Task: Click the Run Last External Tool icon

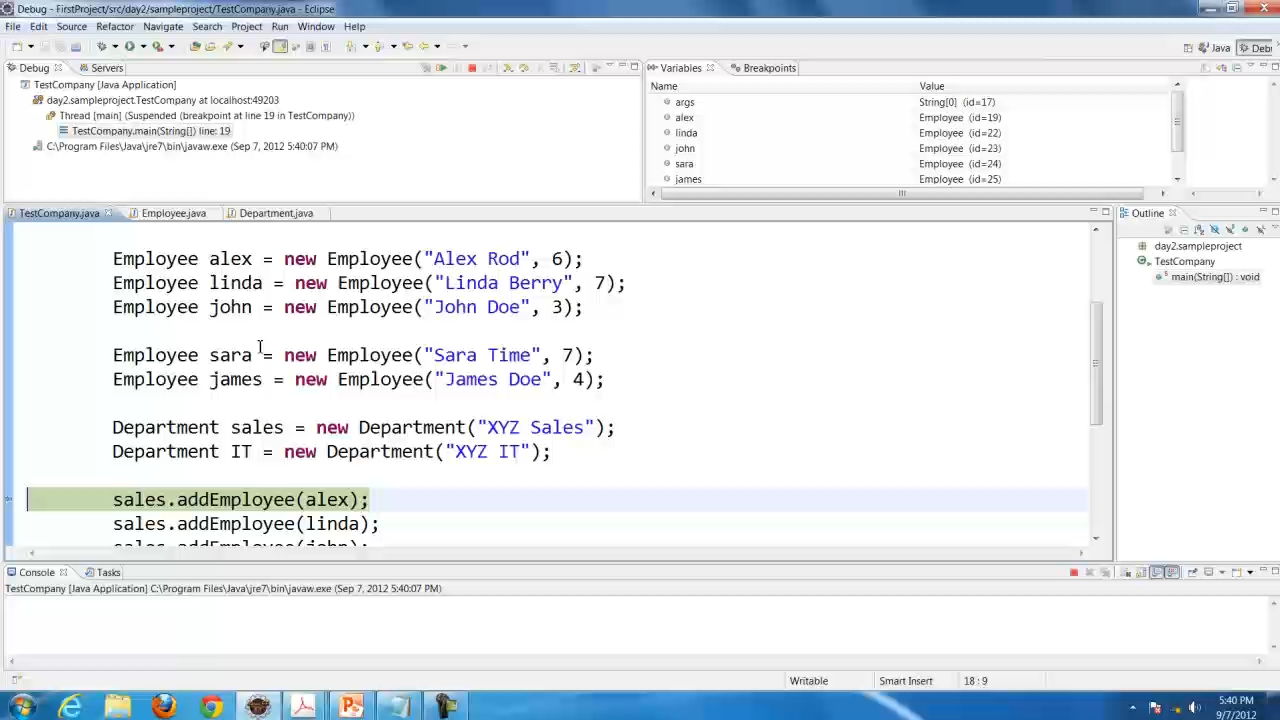Action: pos(158,46)
